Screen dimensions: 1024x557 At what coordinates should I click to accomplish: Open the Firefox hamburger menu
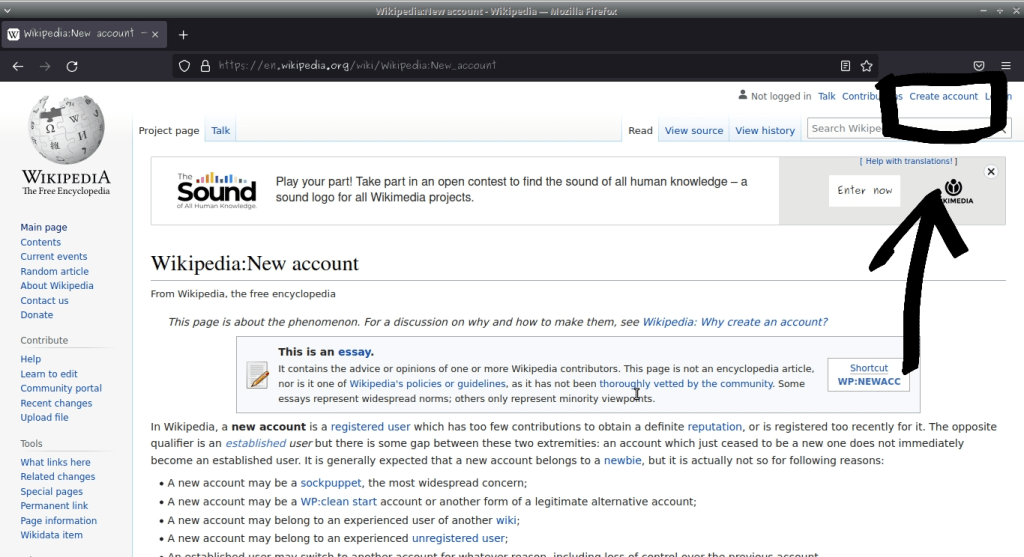(1005, 66)
